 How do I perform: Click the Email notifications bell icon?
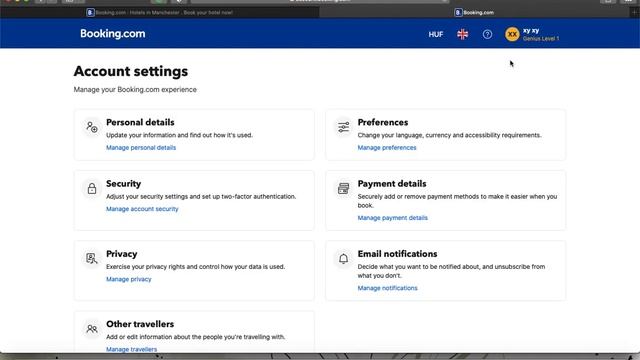[343, 258]
